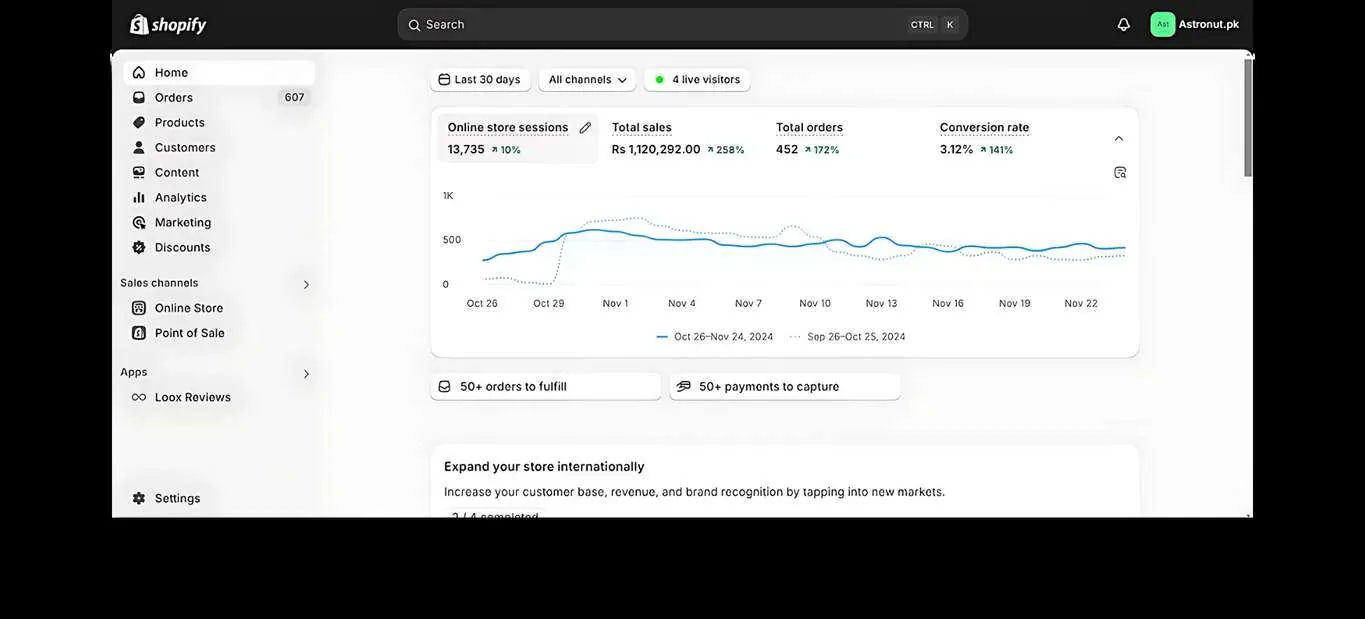Click the Content icon in sidebar
This screenshot has width=1365, height=619.
click(x=139, y=172)
